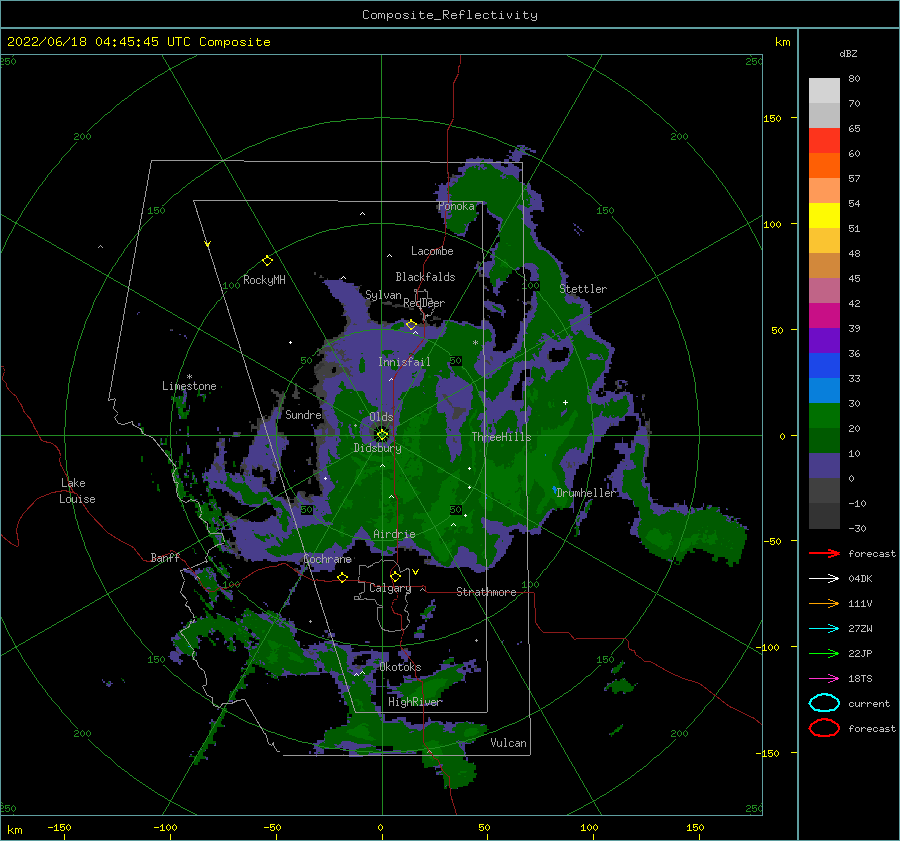
Task: Click the Lacombe city label
Action: point(432,251)
